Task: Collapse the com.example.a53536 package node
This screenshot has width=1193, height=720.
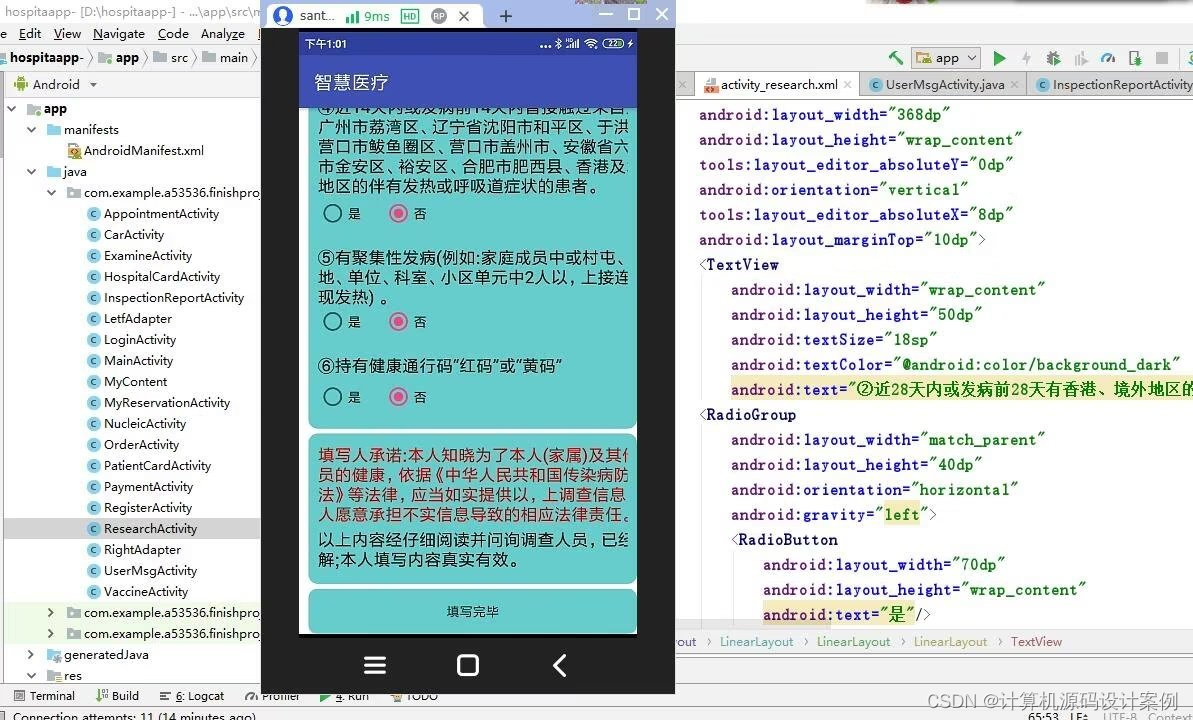Action: 51,192
